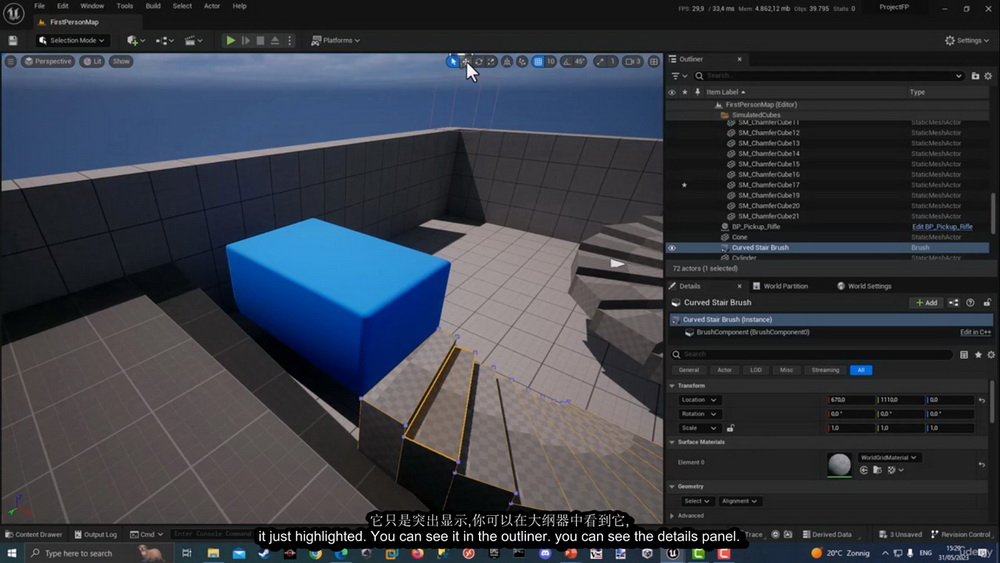Toggle surface snapping icon in viewport toolbar
The image size is (1000, 563).
522,62
